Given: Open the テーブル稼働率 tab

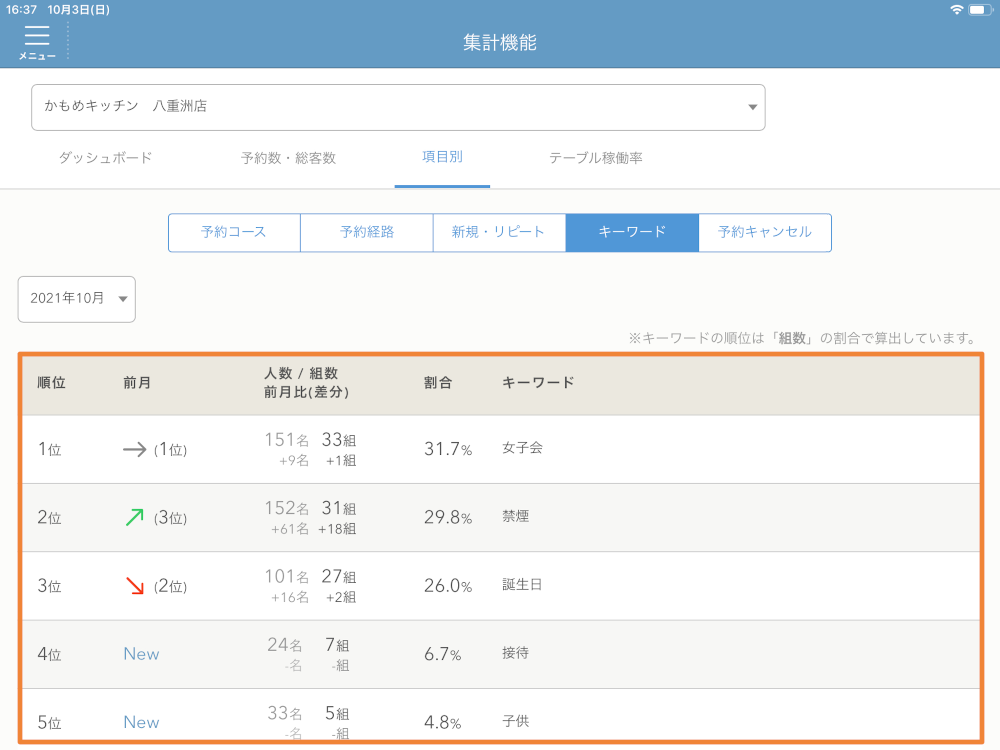Looking at the screenshot, I should point(595,158).
